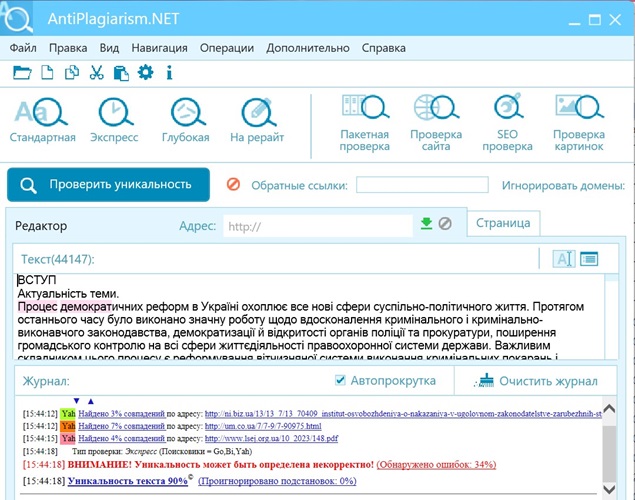Open the Навигация menu
635x500 pixels.
coord(160,48)
